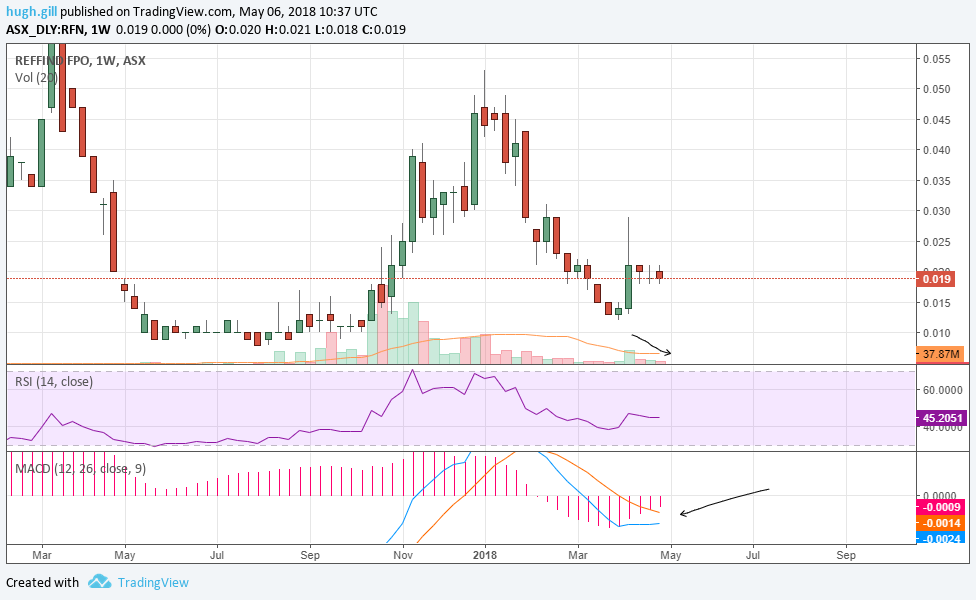
Task: Click the first May label on time axis
Action: tap(125, 555)
